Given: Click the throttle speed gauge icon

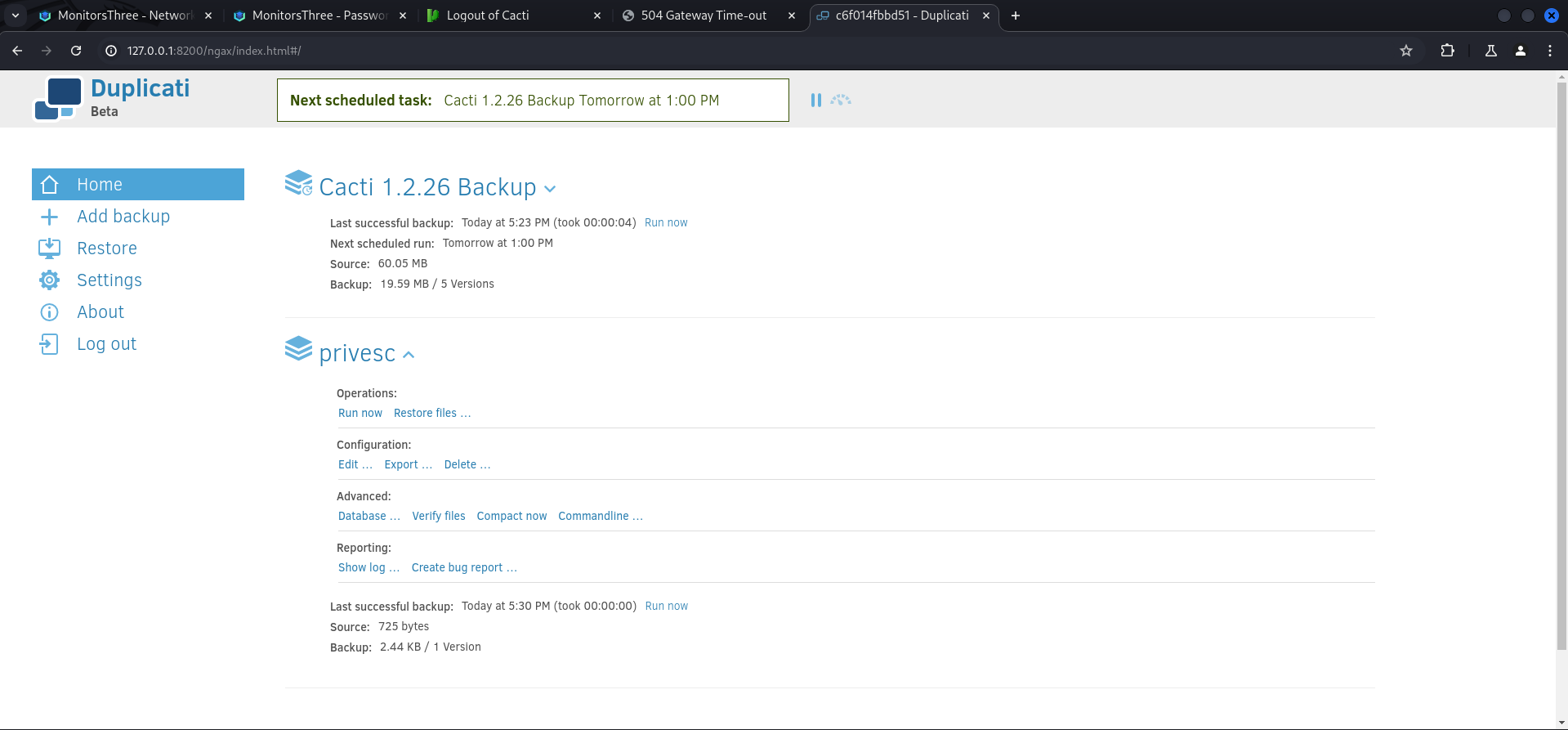Looking at the screenshot, I should point(841,100).
